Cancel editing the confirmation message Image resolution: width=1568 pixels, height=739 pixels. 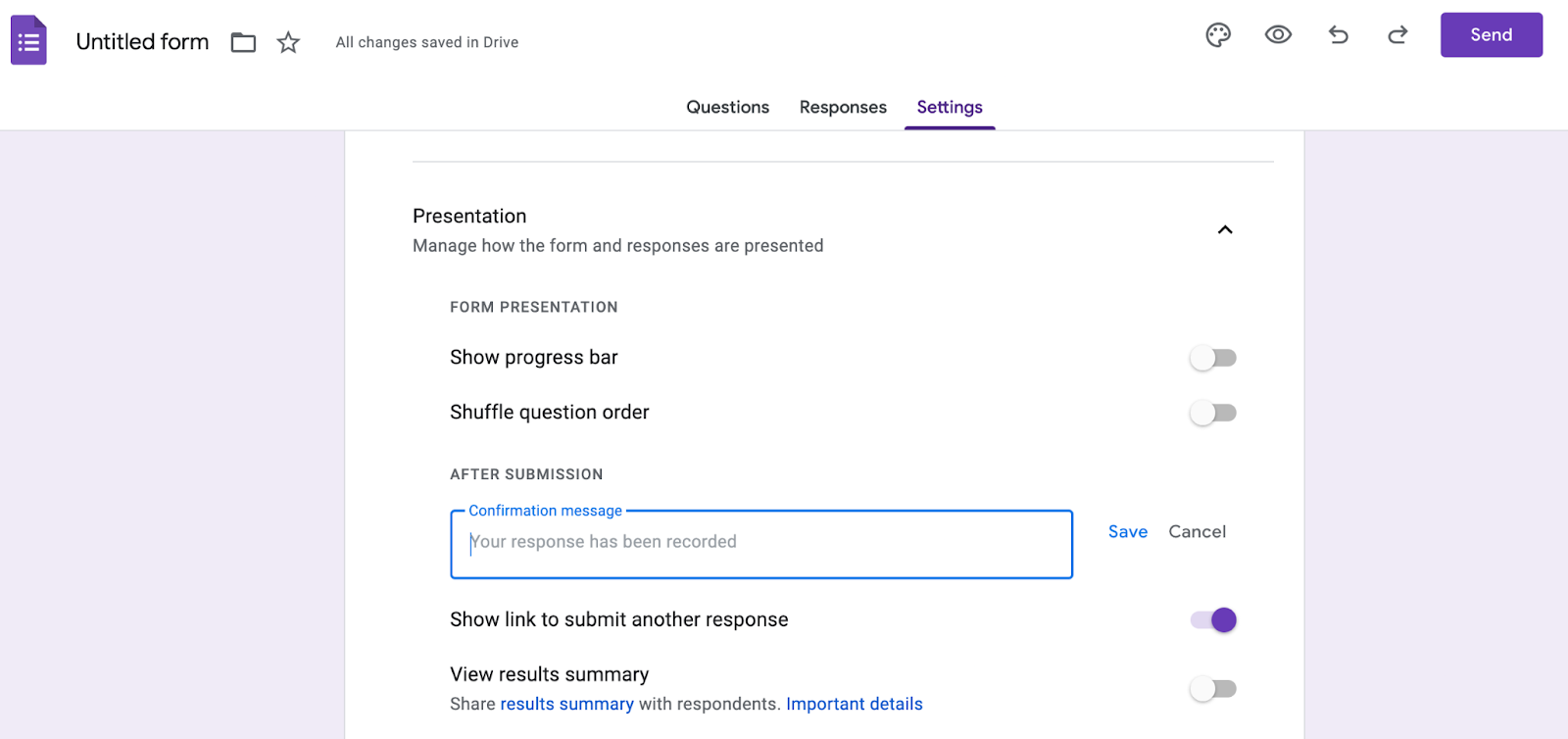click(1197, 531)
